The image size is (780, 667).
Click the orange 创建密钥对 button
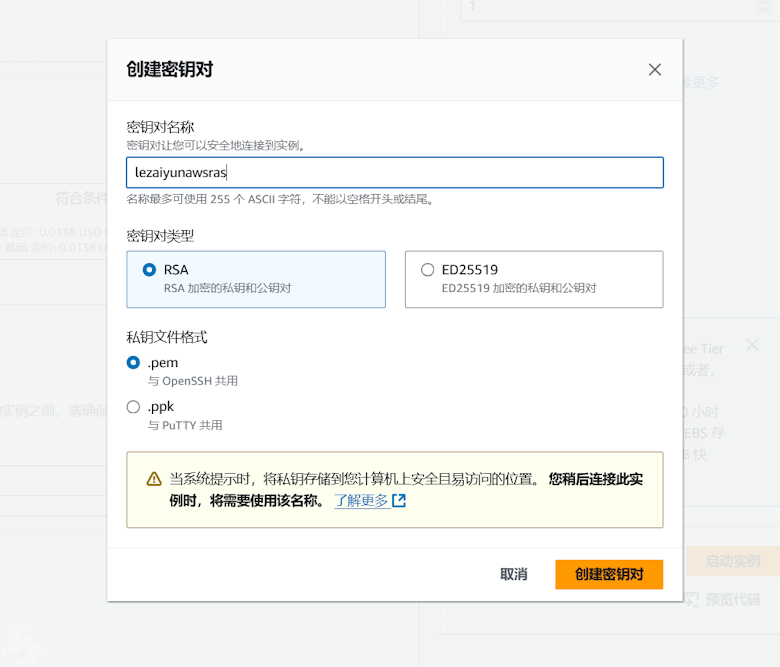(609, 574)
